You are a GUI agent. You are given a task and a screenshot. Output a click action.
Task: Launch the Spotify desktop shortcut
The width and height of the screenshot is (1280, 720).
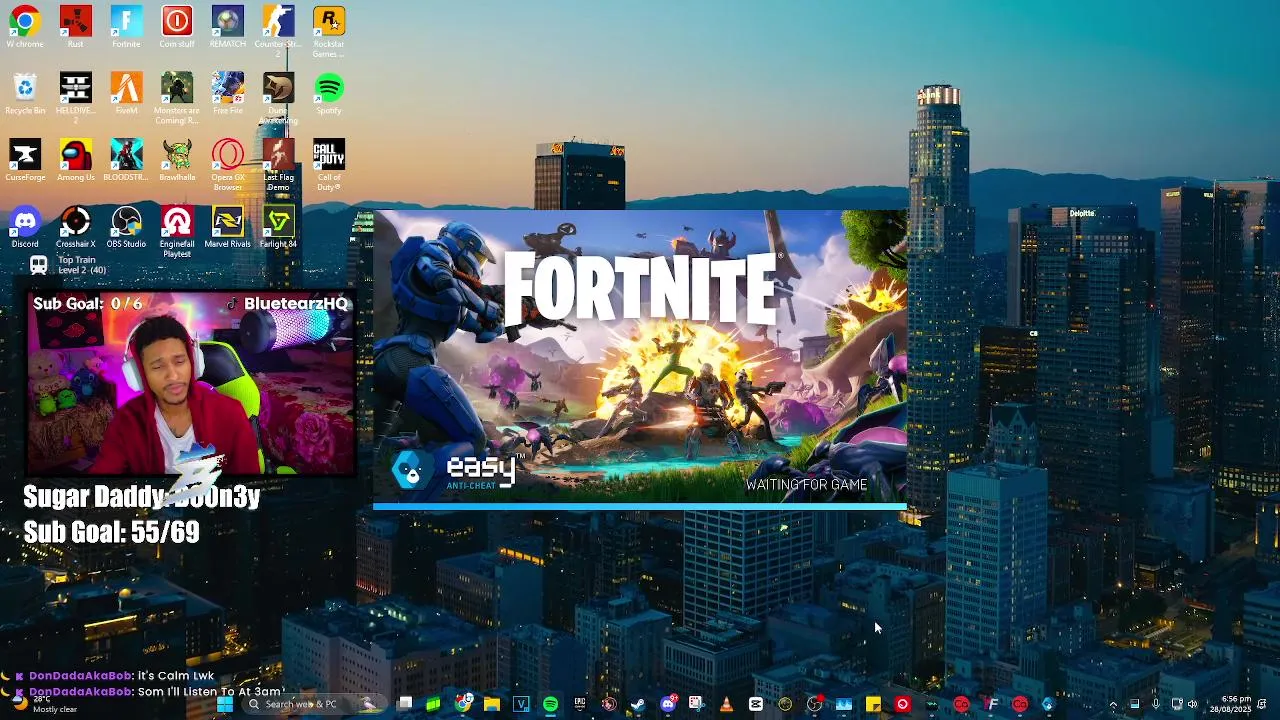tap(329, 93)
